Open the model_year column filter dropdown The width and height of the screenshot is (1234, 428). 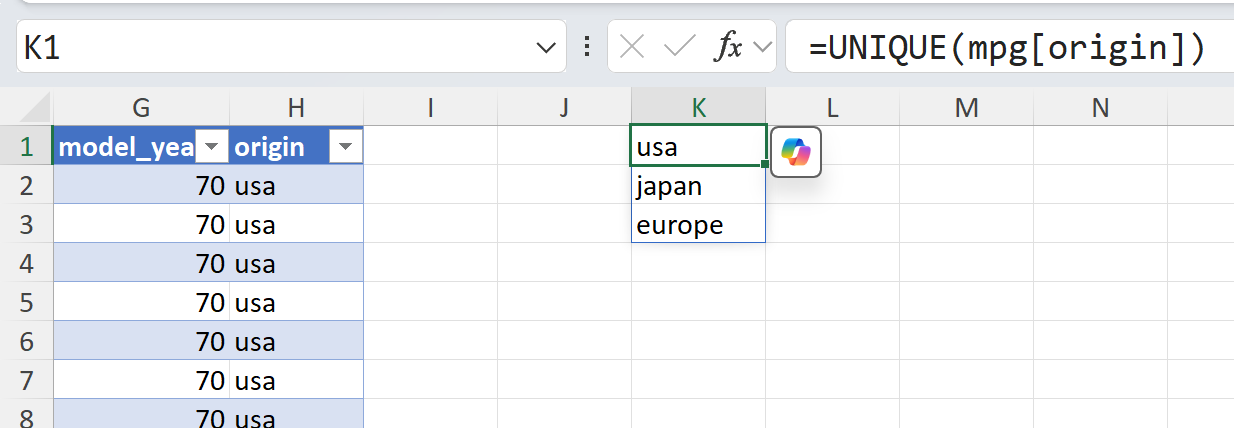coord(212,147)
